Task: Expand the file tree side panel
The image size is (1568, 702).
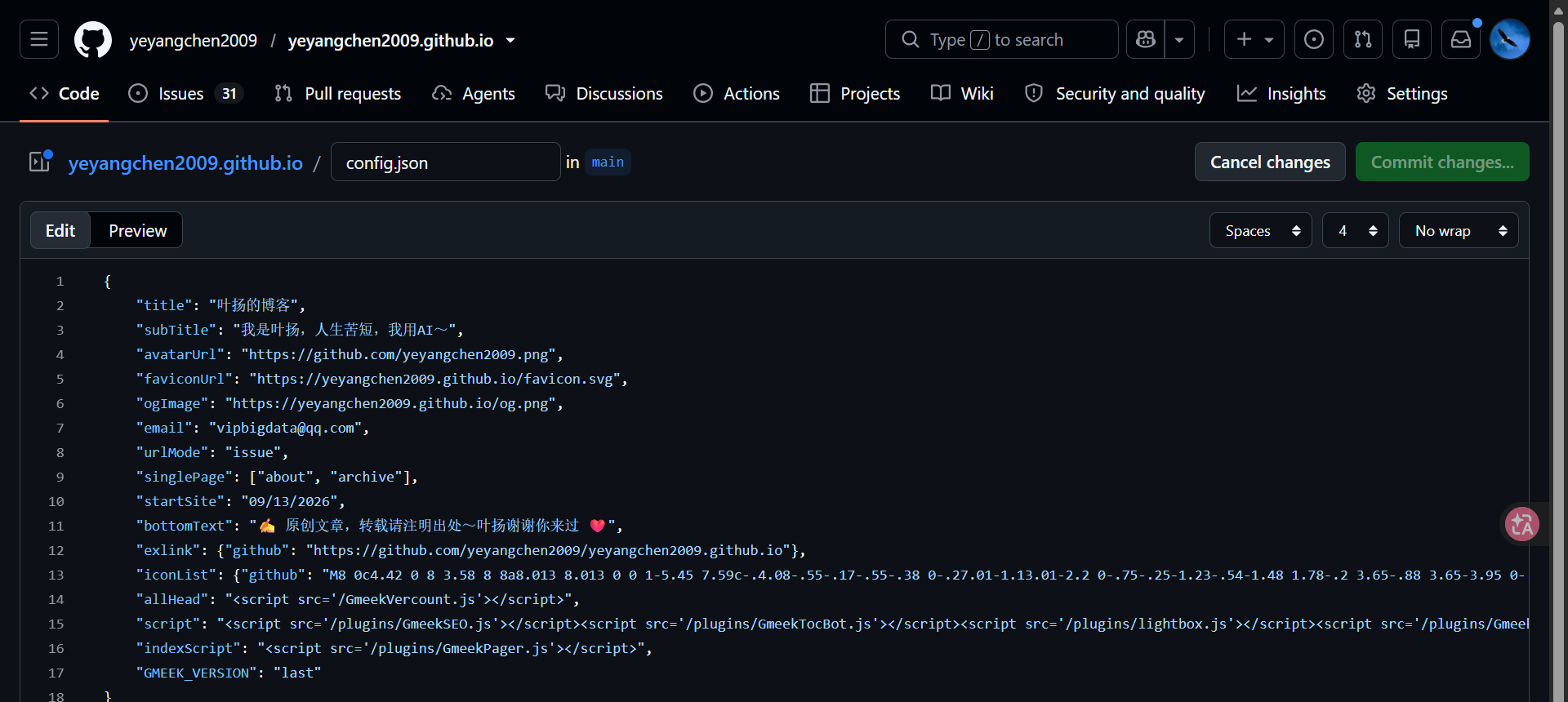Action: pyautogui.click(x=40, y=162)
